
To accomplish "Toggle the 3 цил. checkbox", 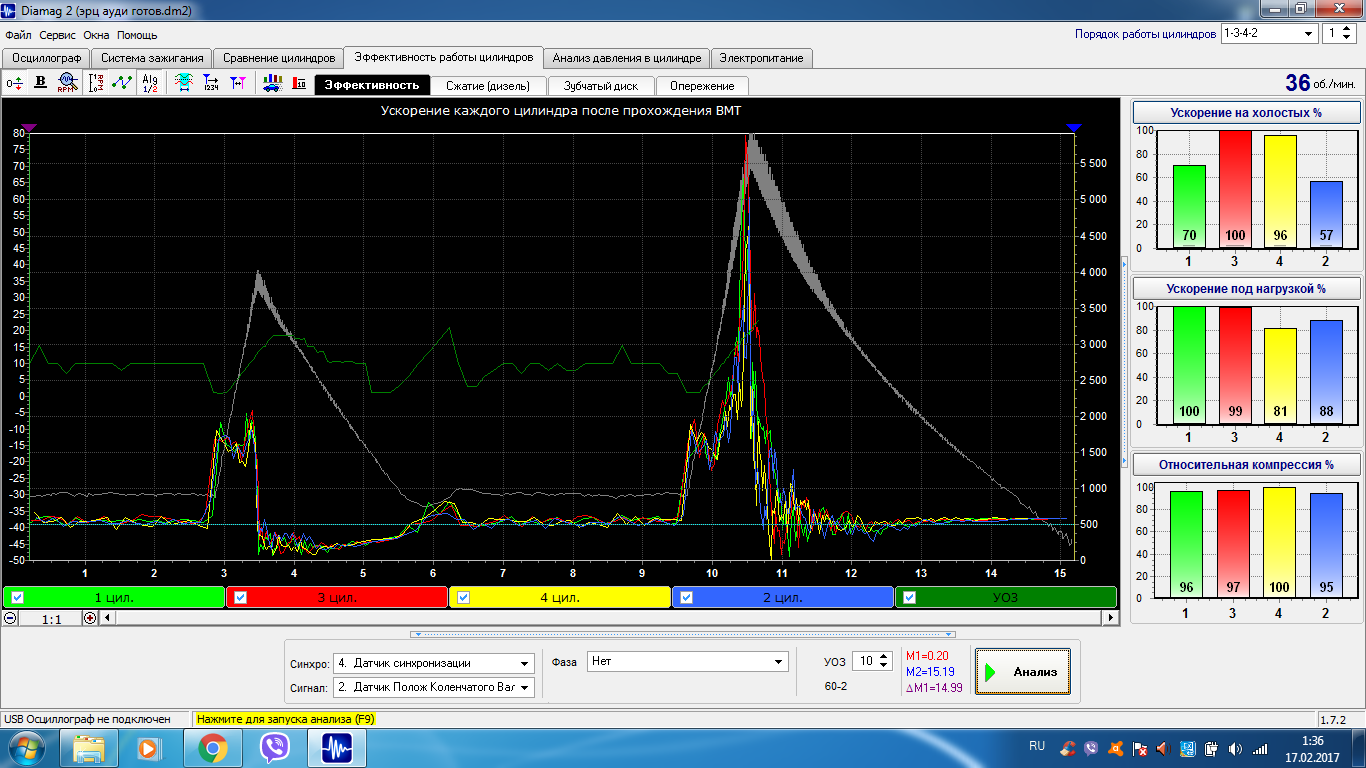I will coord(240,598).
